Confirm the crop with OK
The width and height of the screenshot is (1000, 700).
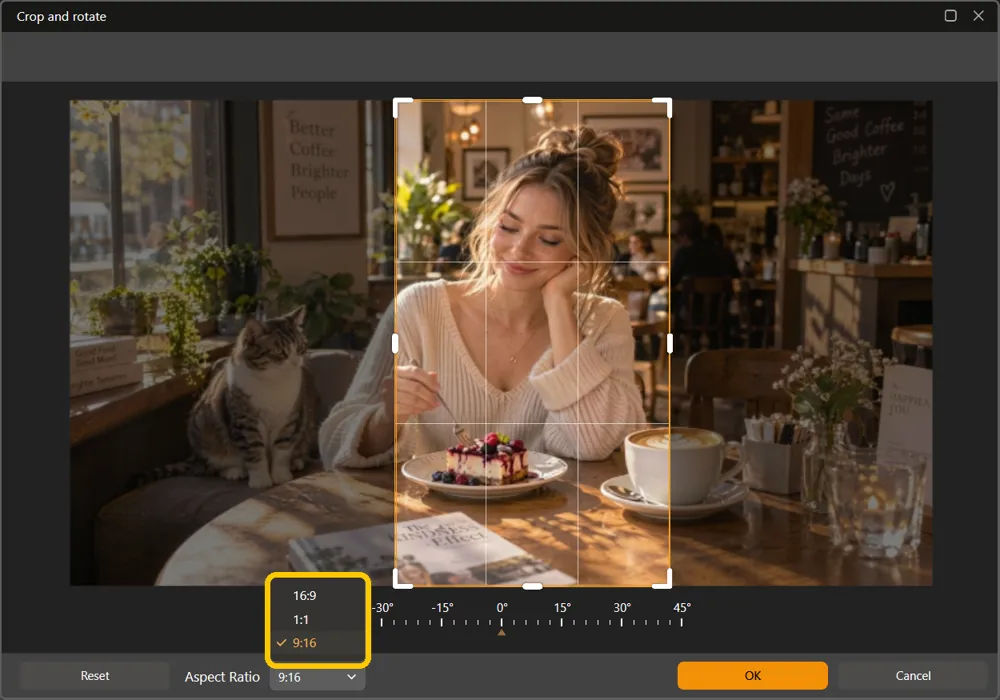click(x=753, y=676)
